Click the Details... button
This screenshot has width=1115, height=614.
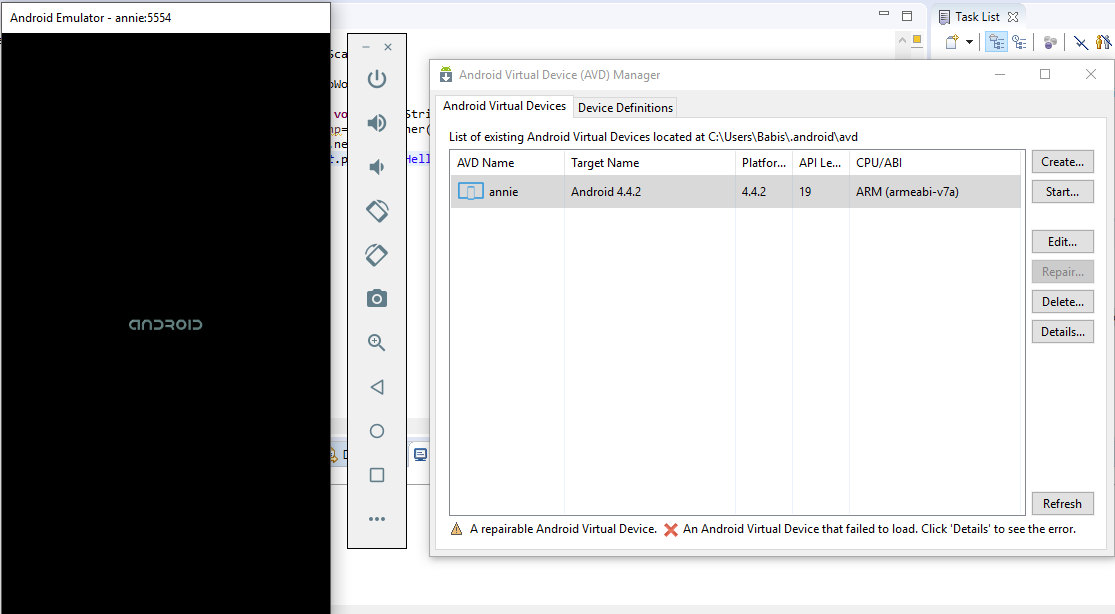(x=1062, y=332)
